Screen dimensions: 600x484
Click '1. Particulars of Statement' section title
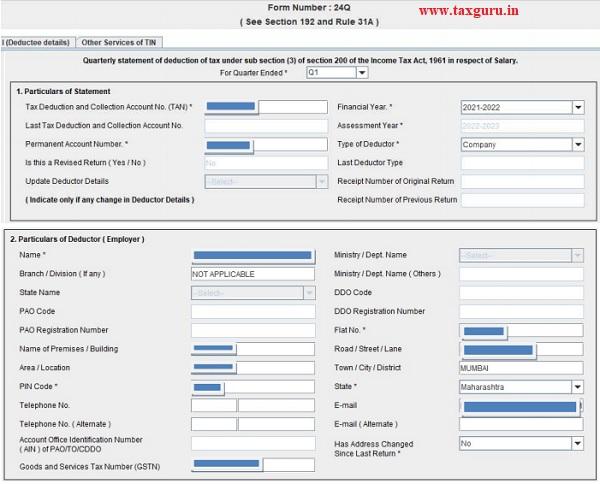click(x=63, y=91)
